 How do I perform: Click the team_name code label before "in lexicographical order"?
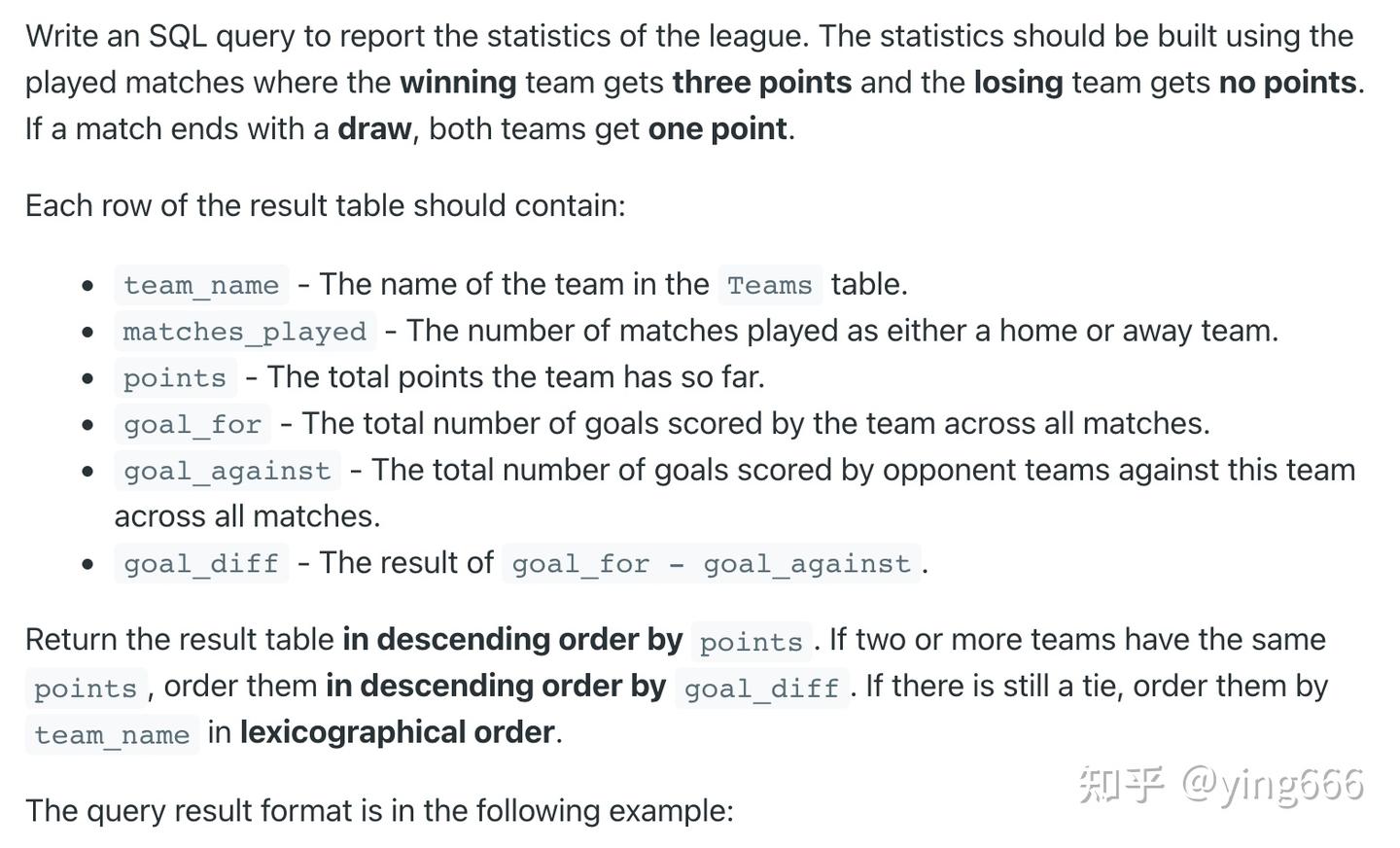[x=112, y=734]
